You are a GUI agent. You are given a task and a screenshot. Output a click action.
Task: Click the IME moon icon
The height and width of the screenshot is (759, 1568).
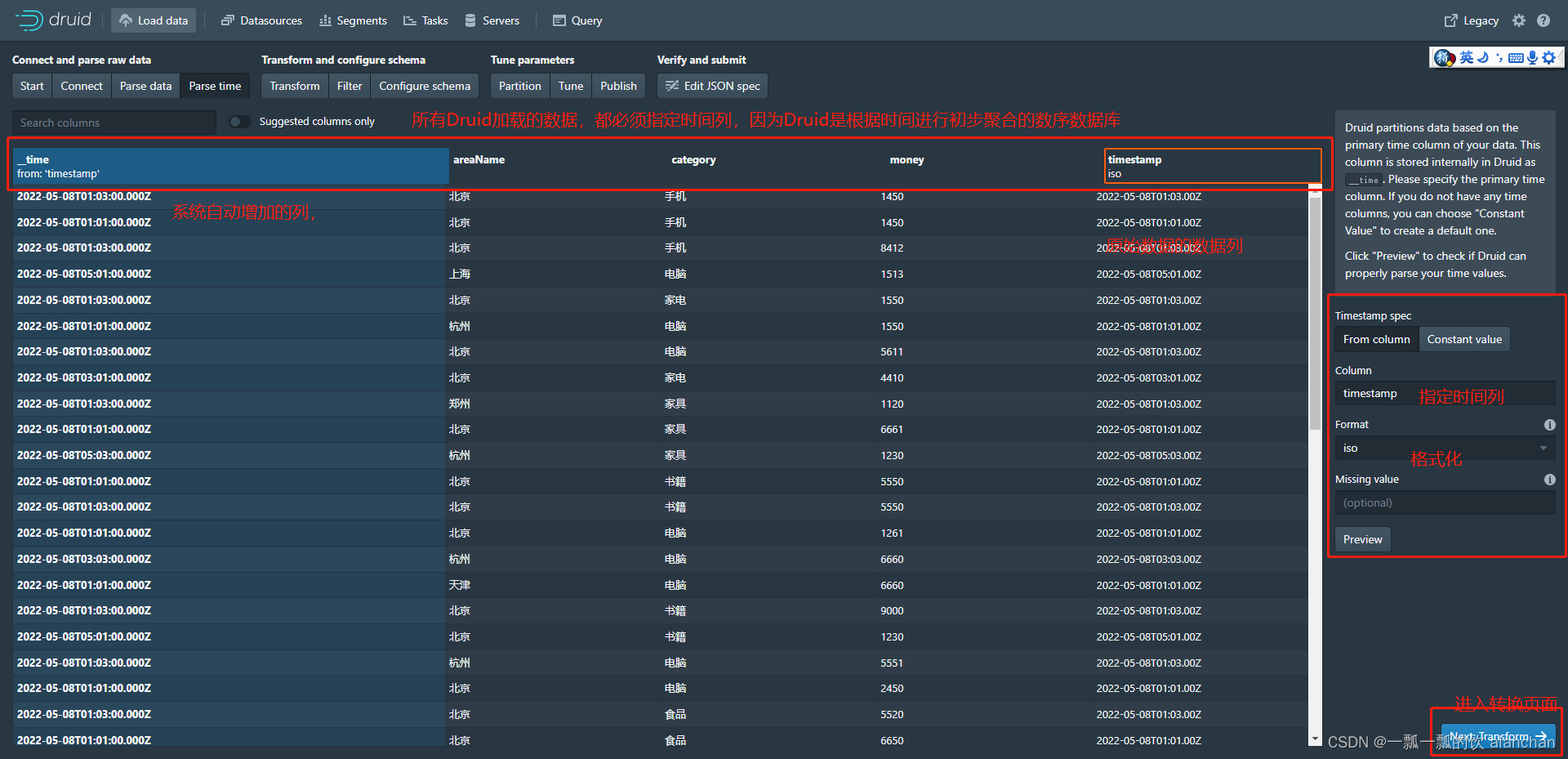tap(1482, 57)
